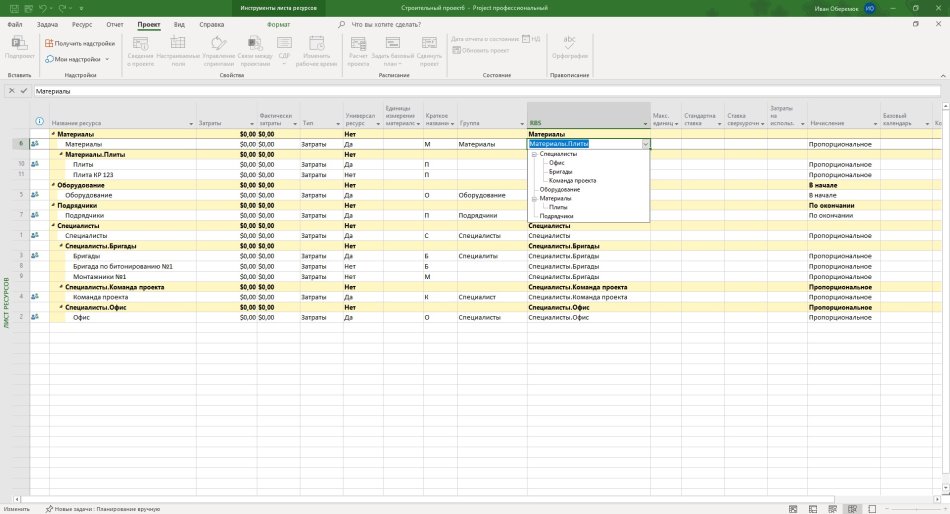Confirm the cell entry with the checkmark icon
Screen dimensions: 950x514
pos(24,91)
